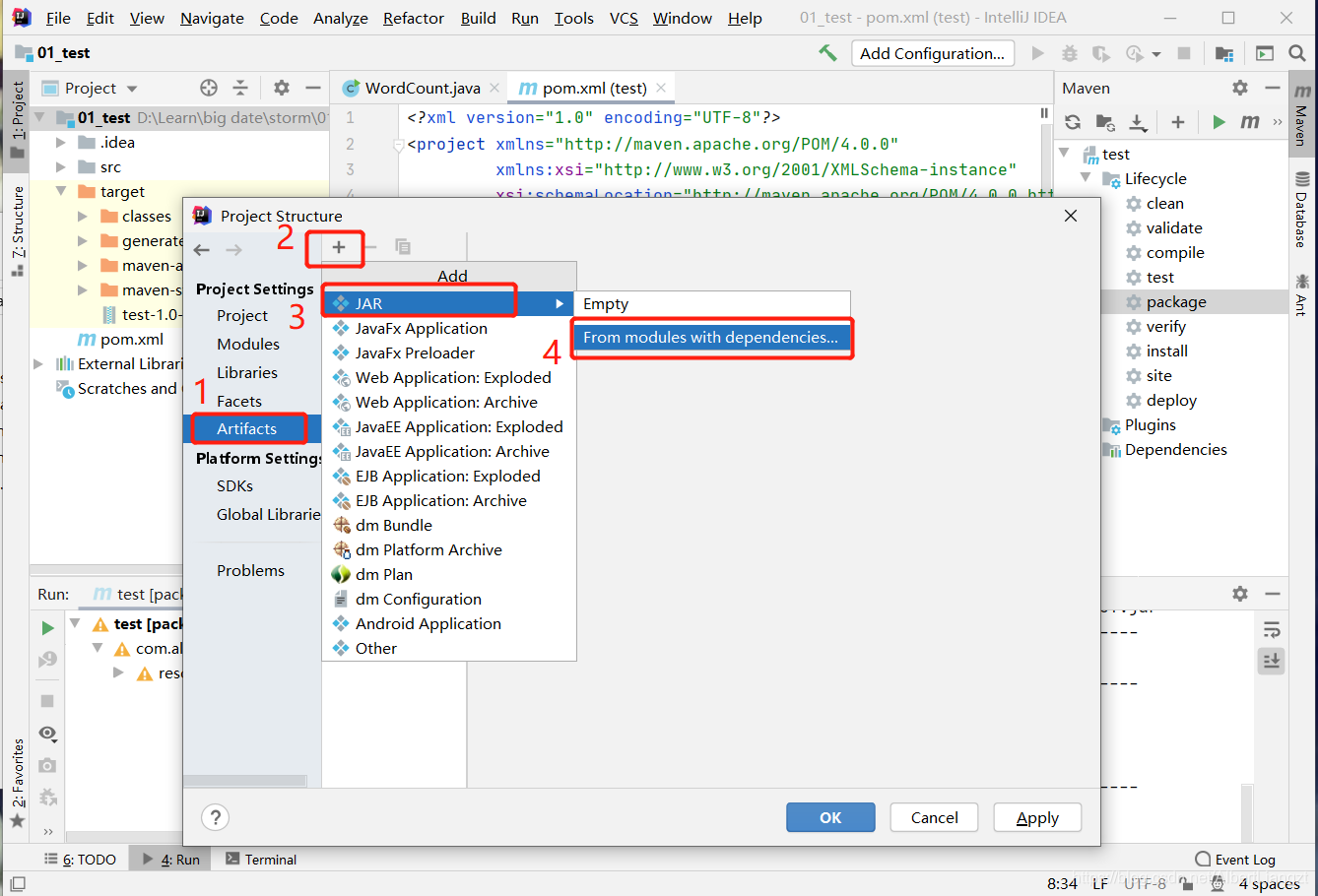Open Project Structure from toolbar icon
The image size is (1318, 896).
pyautogui.click(x=1224, y=53)
